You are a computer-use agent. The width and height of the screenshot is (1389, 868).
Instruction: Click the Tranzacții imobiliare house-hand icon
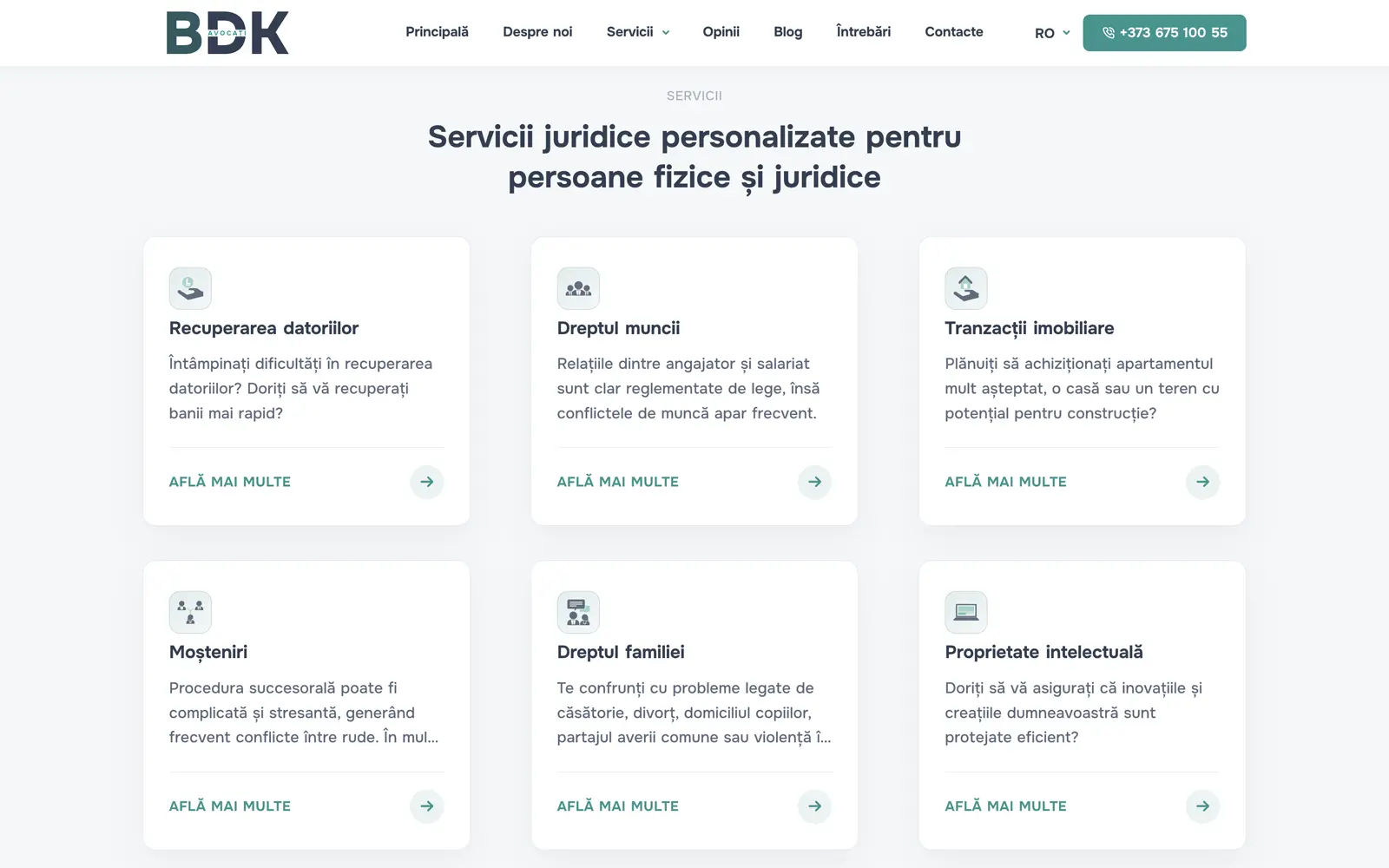966,288
